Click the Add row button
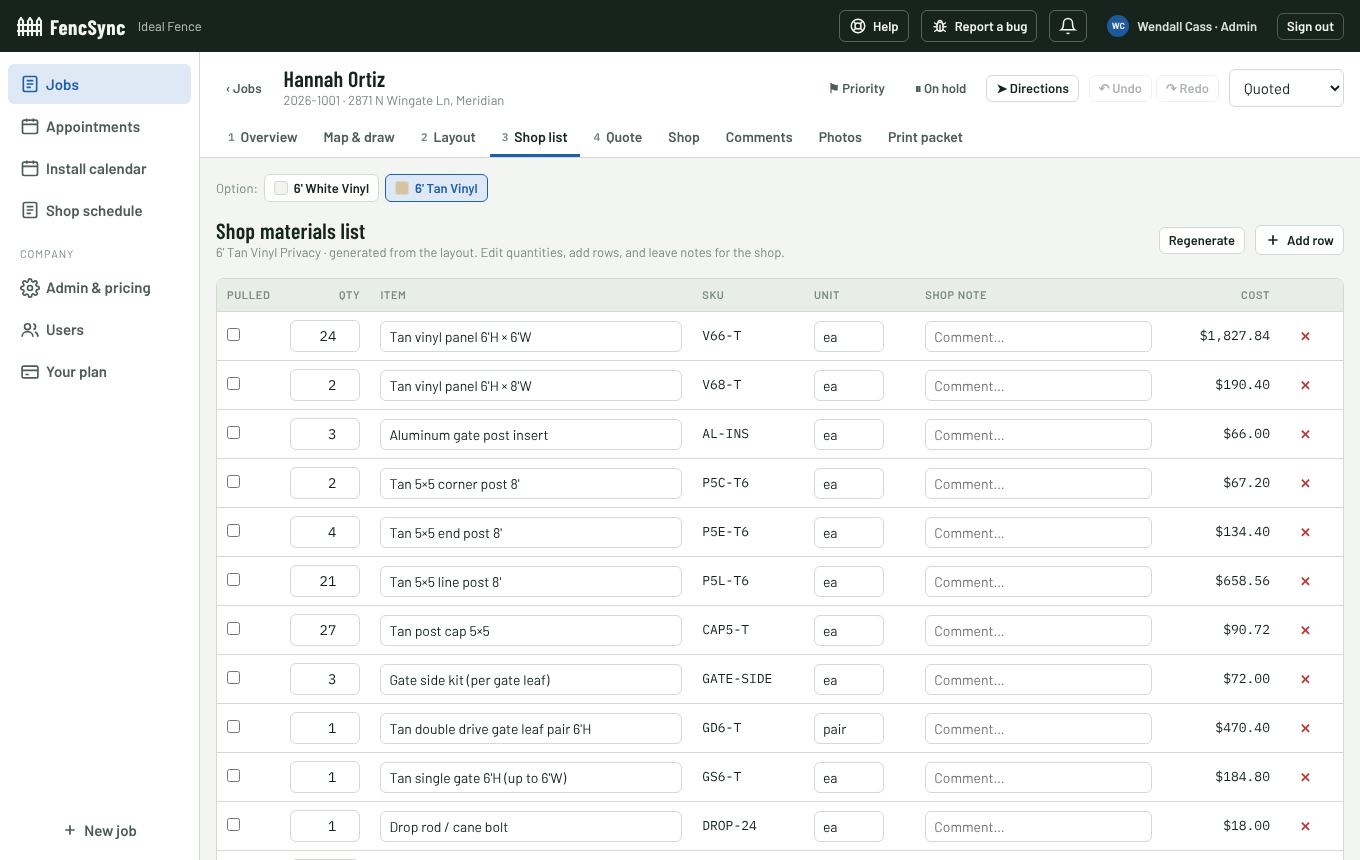Image resolution: width=1360 pixels, height=860 pixels. coord(1299,240)
